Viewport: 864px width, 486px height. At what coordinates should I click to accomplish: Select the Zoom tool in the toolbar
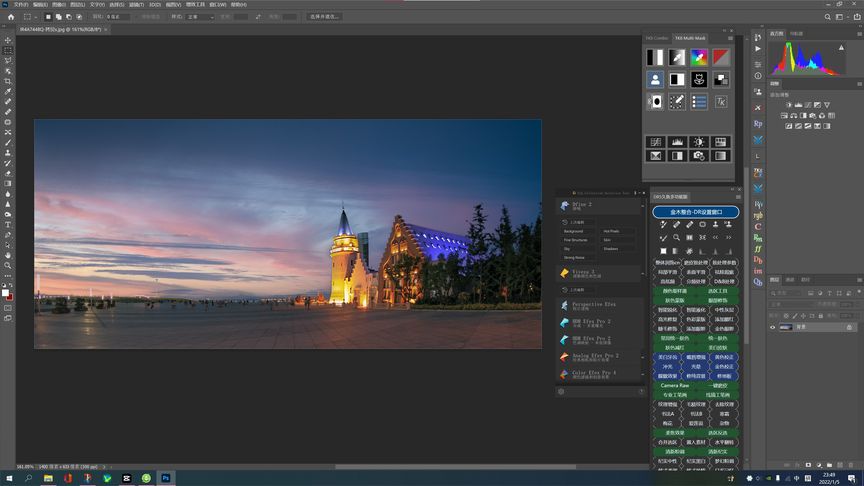coord(8,265)
